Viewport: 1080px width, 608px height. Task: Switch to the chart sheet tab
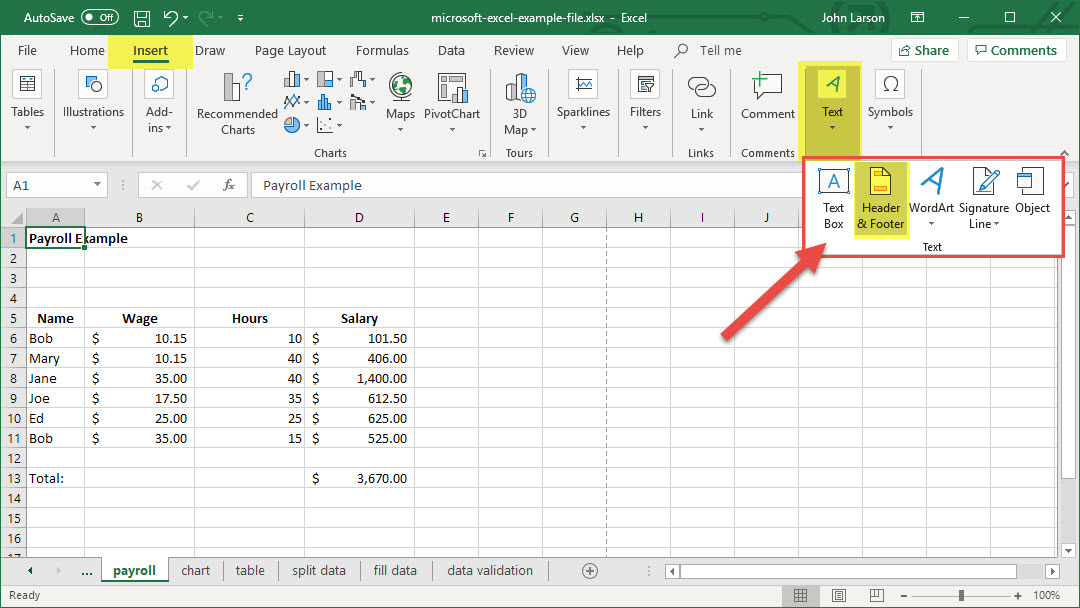pyautogui.click(x=196, y=571)
